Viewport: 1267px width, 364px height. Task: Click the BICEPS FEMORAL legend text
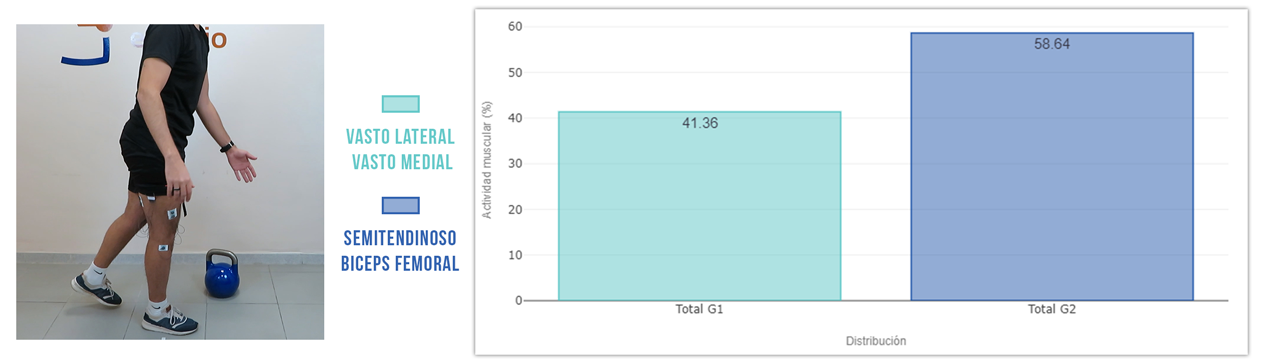pyautogui.click(x=401, y=264)
